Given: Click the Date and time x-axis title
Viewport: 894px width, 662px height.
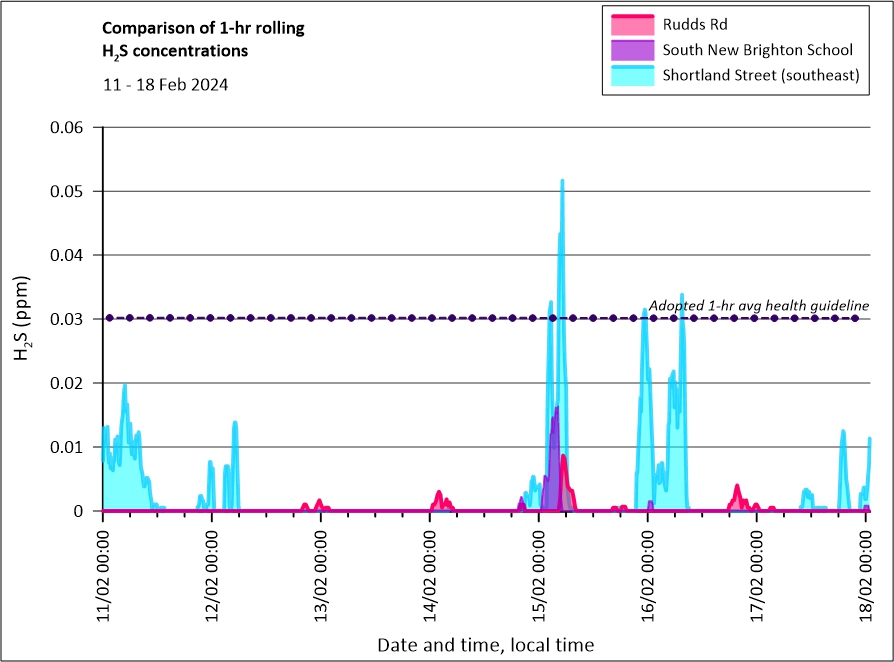Looking at the screenshot, I should tap(485, 645).
